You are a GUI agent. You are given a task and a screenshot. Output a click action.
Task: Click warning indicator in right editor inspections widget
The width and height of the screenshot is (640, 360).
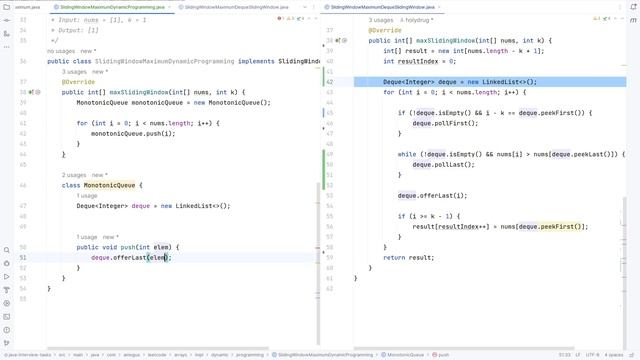[x=596, y=18]
